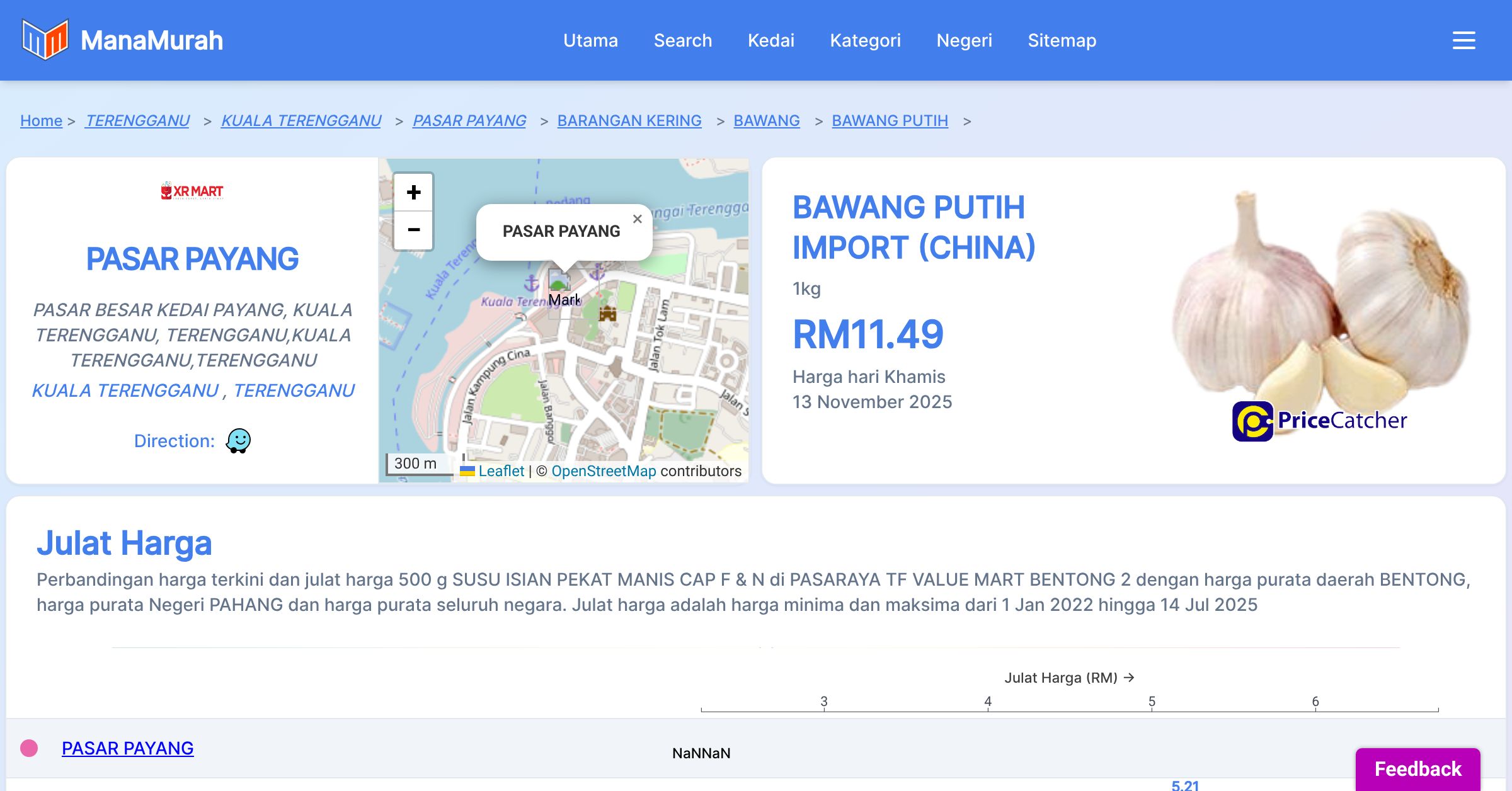Viewport: 1512px width, 791px height.
Task: Click the XR MART store logo
Action: coord(192,191)
